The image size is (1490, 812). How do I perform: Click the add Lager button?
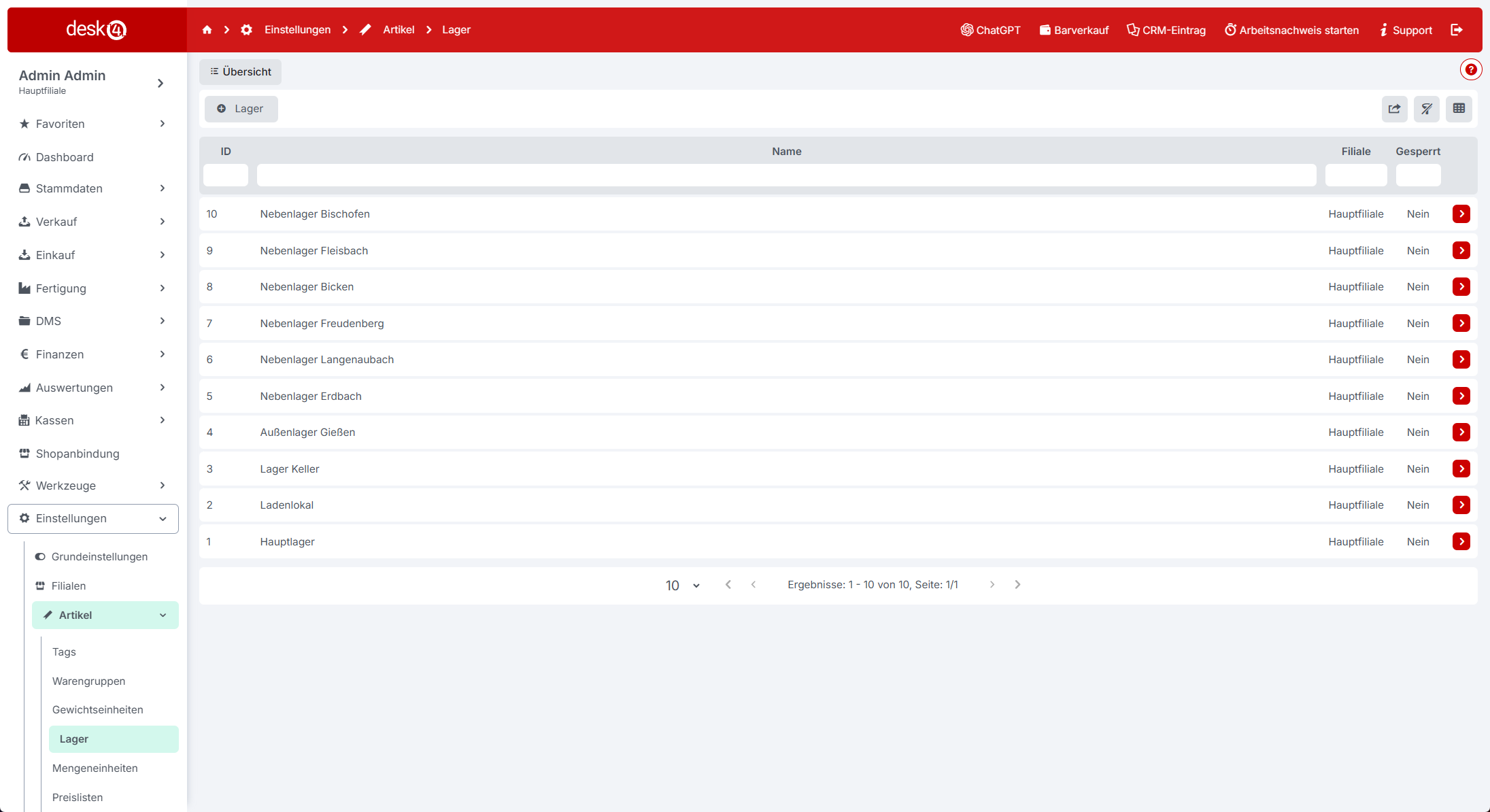click(241, 109)
